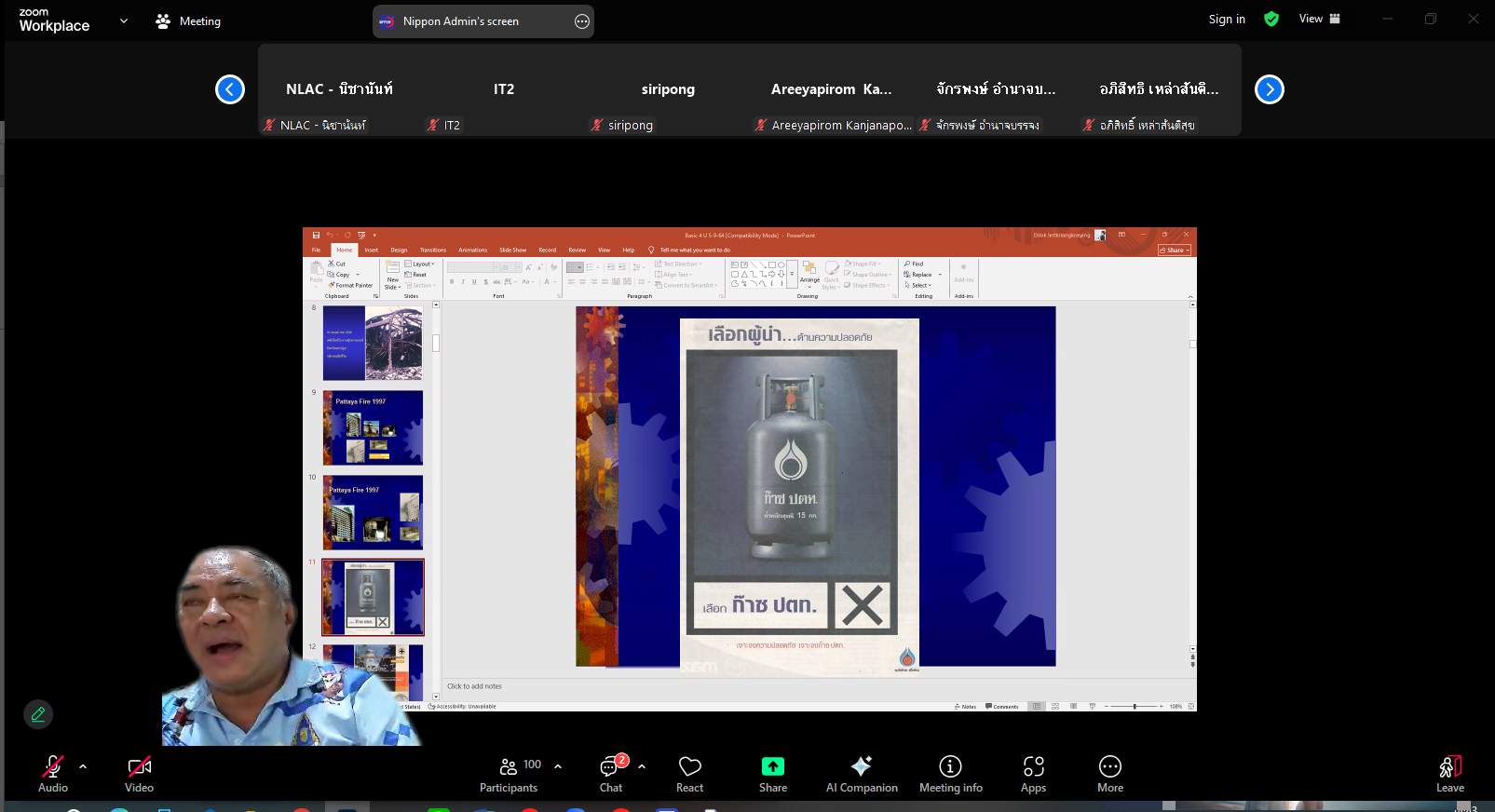The width and height of the screenshot is (1495, 812).
Task: Collapse the PowerPoint ribbon arrow
Action: 1190,296
